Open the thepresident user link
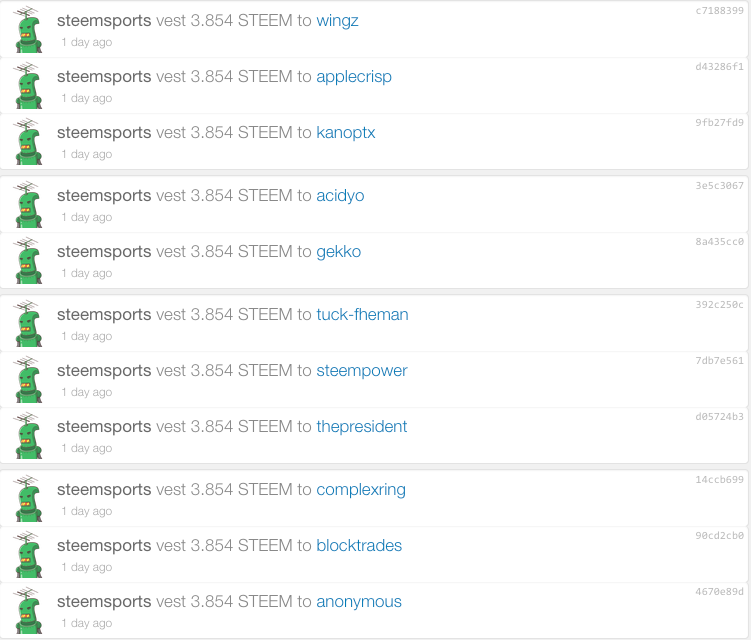751x640 pixels. coord(362,427)
